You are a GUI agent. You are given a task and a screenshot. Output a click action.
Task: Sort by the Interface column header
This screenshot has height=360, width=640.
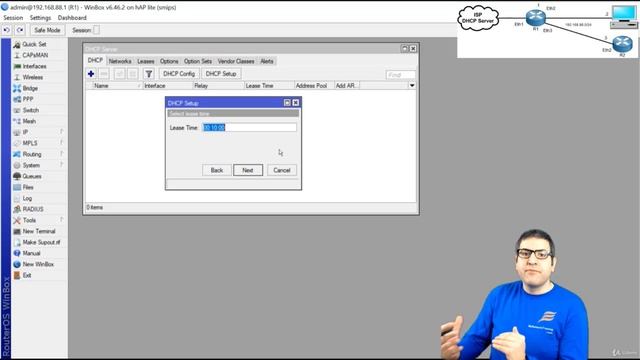click(168, 86)
